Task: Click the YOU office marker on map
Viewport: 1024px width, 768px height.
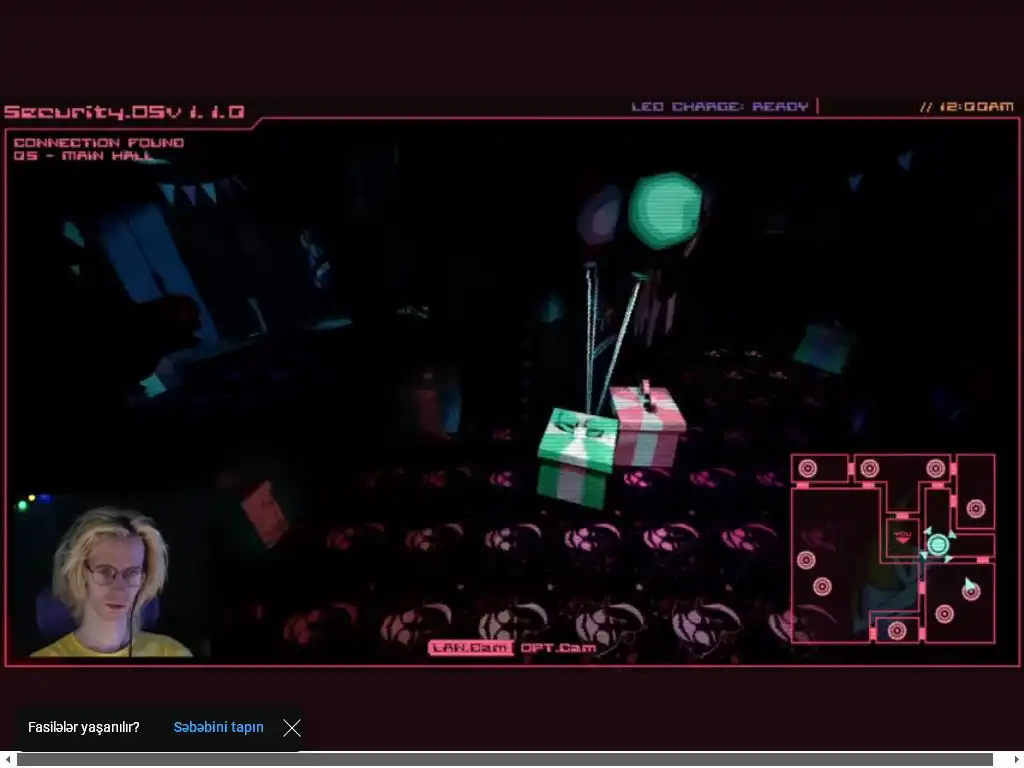Action: [903, 538]
